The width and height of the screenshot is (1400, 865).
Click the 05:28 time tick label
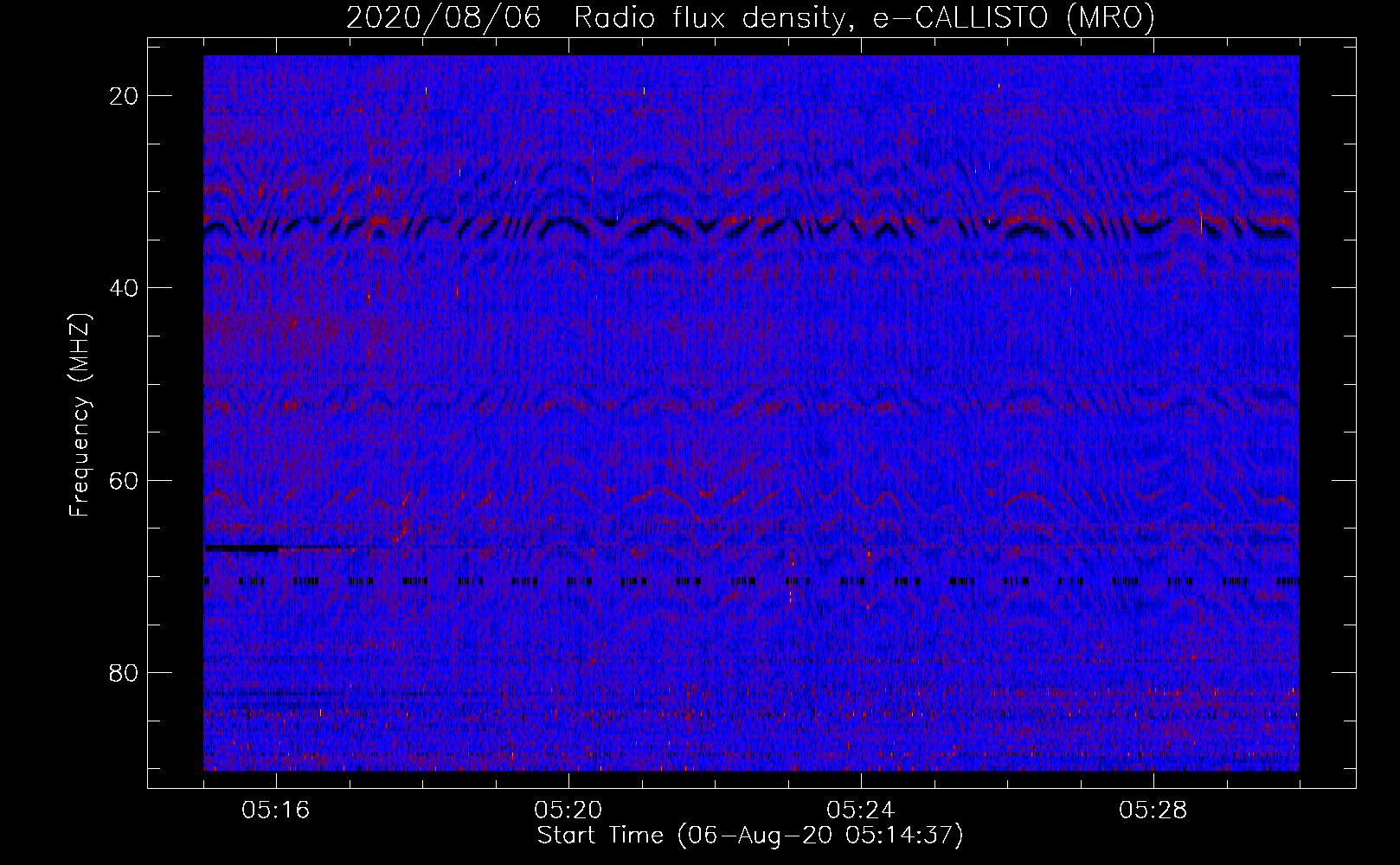(1153, 811)
